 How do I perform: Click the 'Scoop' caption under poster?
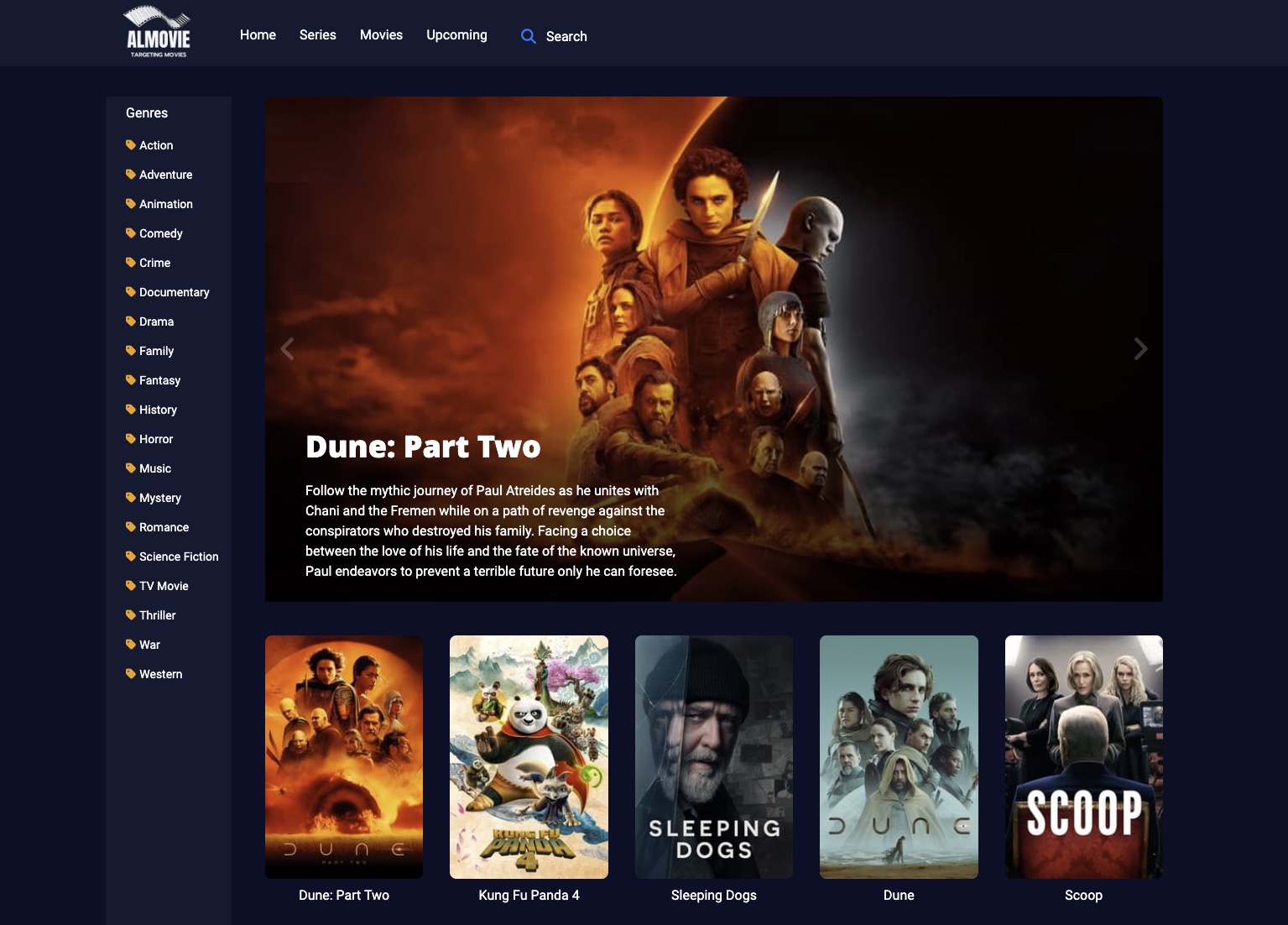(x=1083, y=895)
